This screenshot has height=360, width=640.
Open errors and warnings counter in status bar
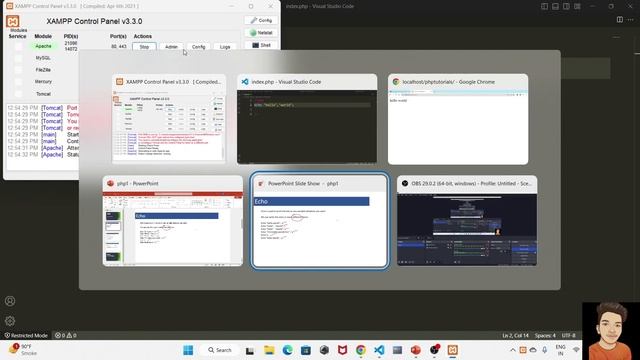click(x=66, y=336)
